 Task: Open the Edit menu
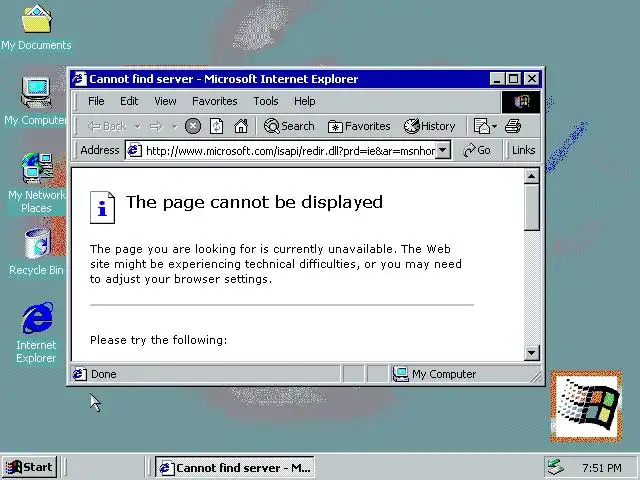pyautogui.click(x=129, y=101)
